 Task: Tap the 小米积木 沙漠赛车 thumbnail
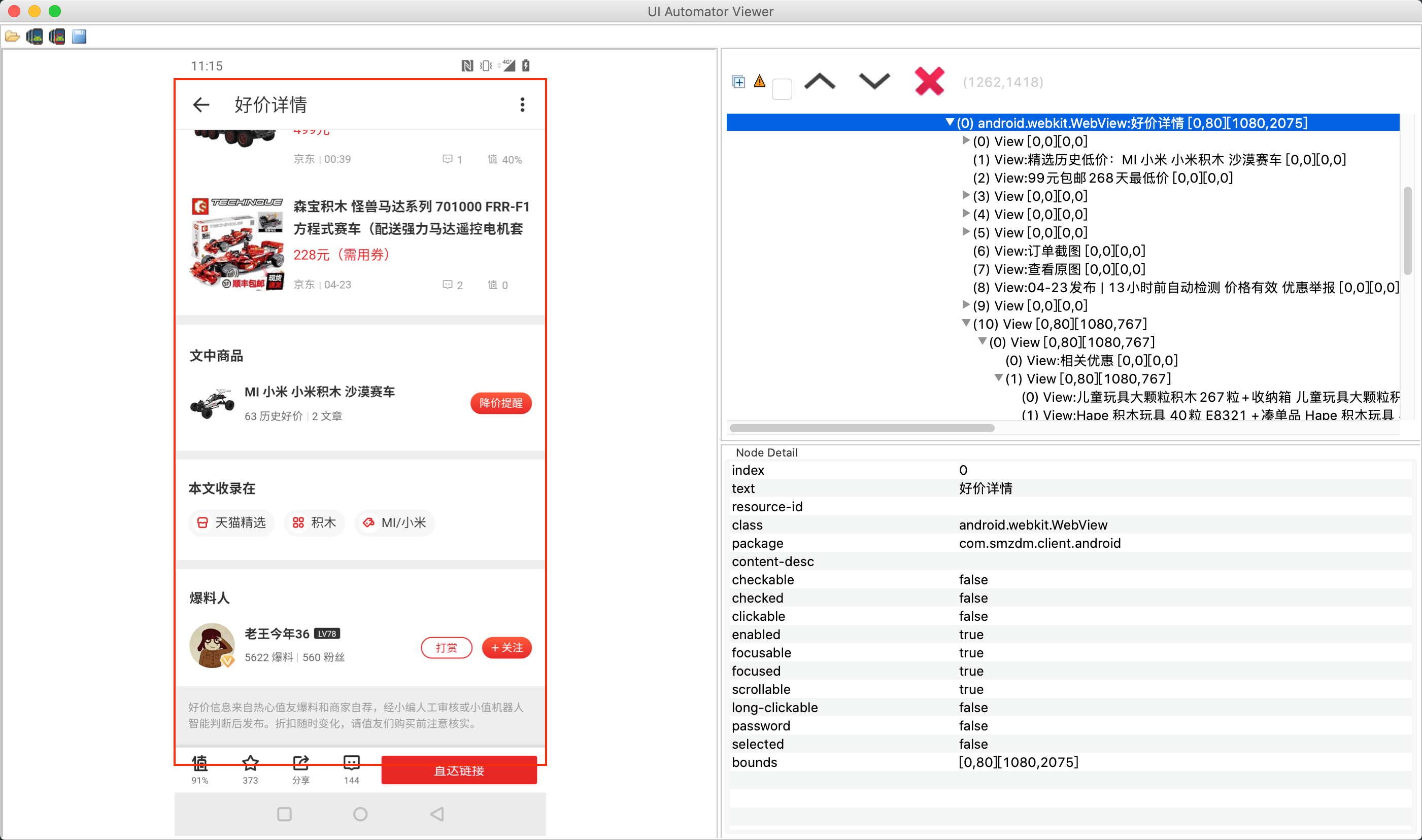(212, 403)
